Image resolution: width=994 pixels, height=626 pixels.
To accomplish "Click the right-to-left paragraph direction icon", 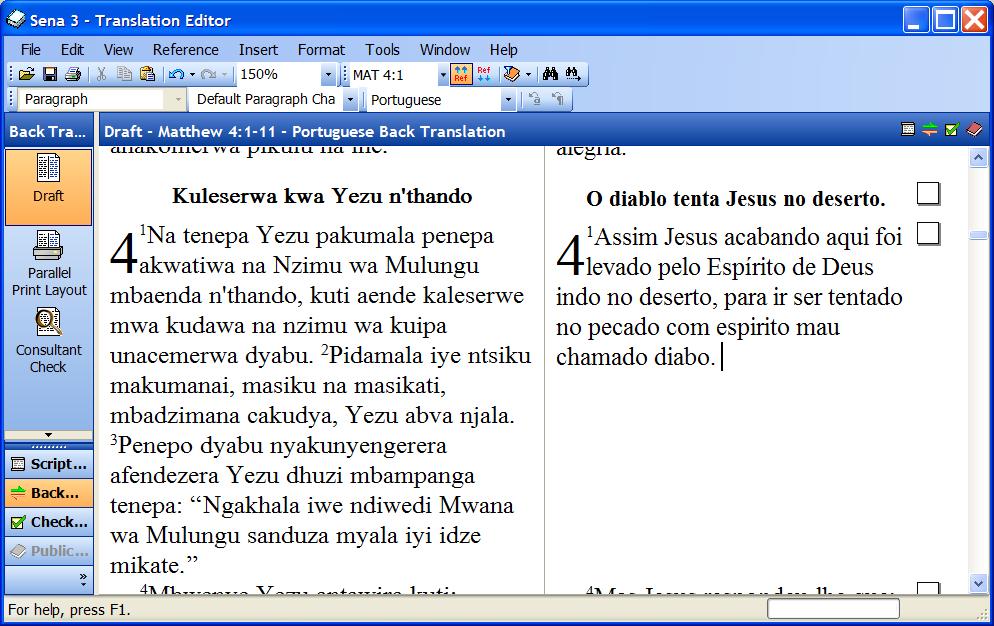I will click(x=558, y=100).
